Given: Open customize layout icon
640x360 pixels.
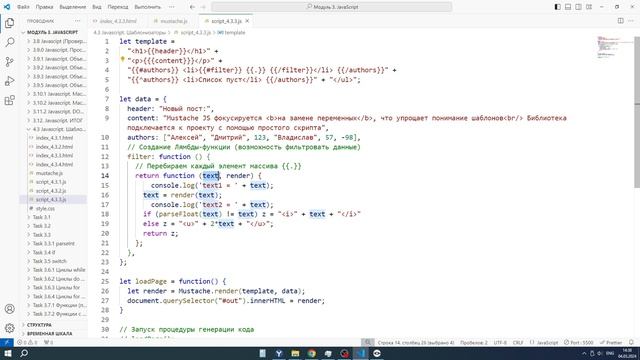Looking at the screenshot, I should tap(589, 7).
